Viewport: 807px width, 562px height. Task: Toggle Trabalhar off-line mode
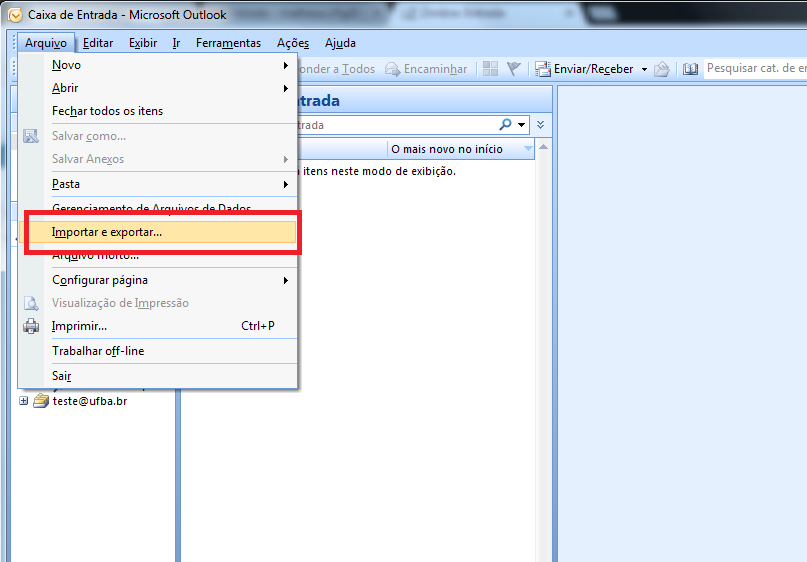[x=98, y=351]
